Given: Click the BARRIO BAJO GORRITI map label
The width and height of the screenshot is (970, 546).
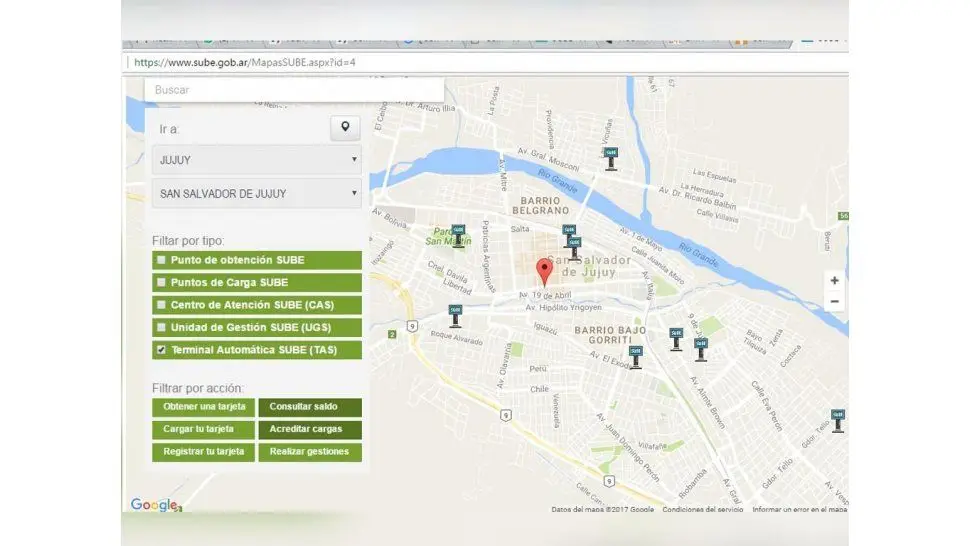Looking at the screenshot, I should [609, 335].
